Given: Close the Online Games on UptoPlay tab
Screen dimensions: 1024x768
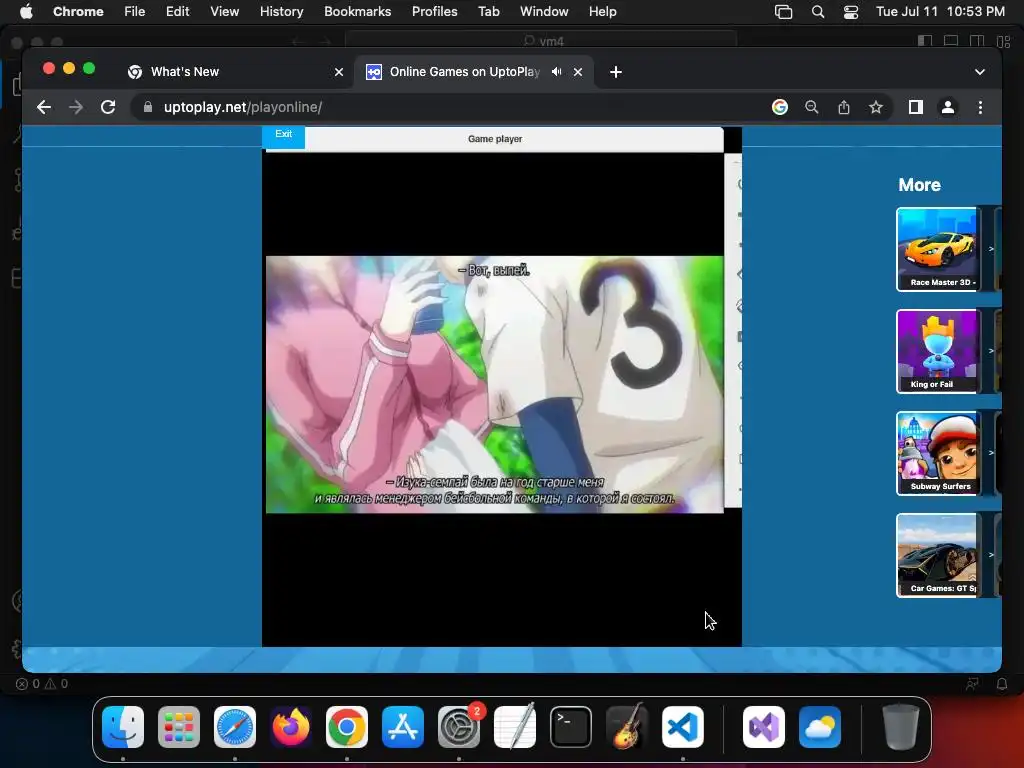Looking at the screenshot, I should pos(578,72).
